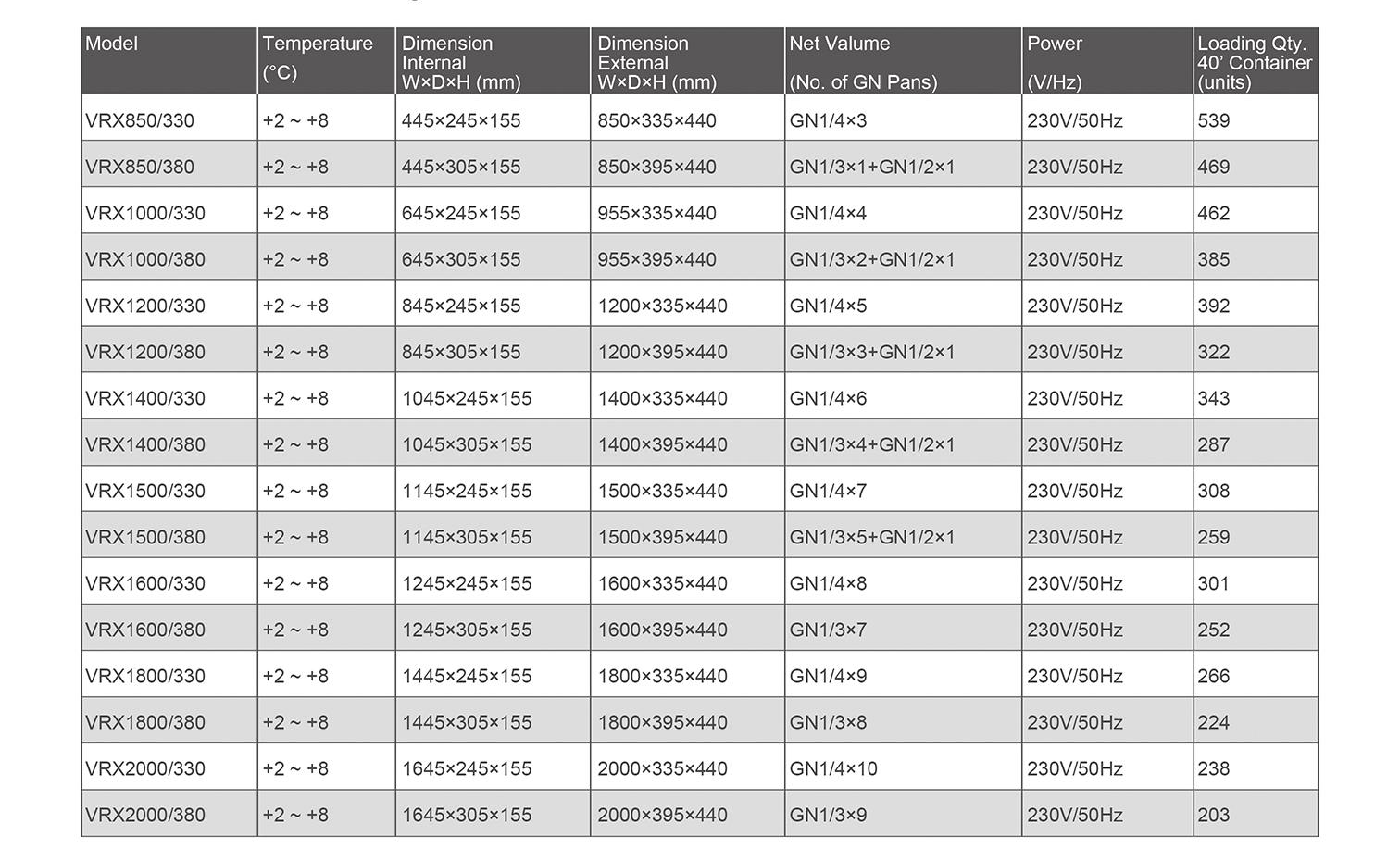Click internal dimension 445×245×155 cell
This screenshot has width=1400, height=861.
coord(461,120)
